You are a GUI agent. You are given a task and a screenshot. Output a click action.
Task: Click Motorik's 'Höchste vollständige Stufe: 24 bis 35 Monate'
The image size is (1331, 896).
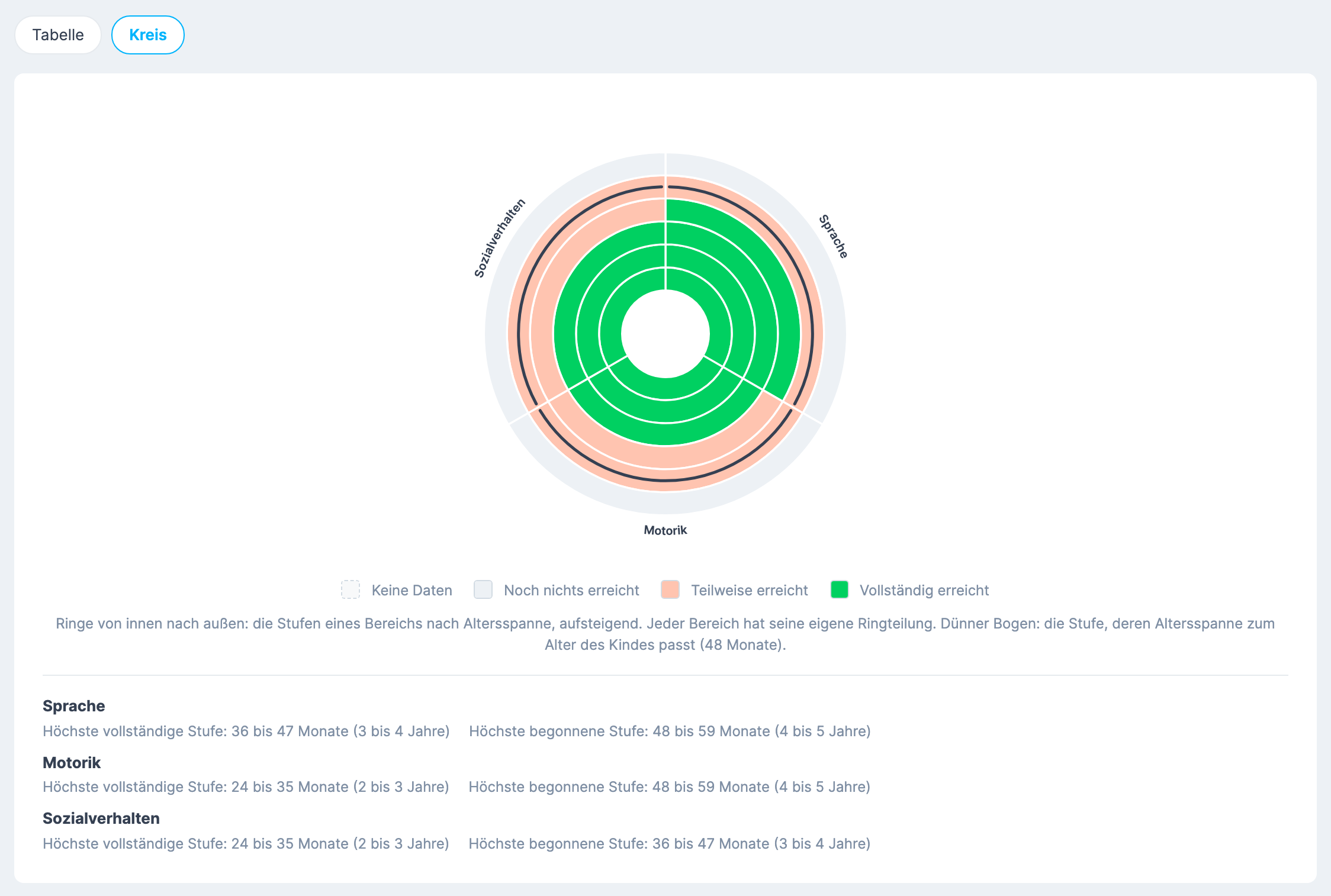246,787
